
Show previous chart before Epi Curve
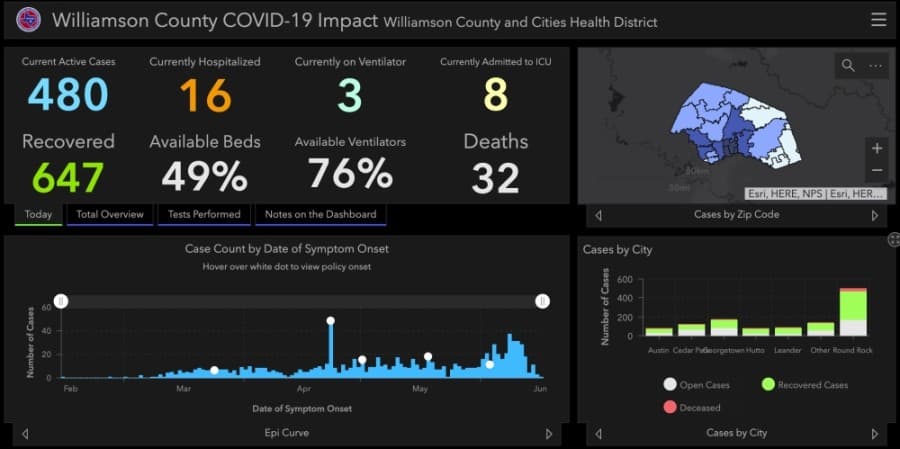click(x=25, y=433)
